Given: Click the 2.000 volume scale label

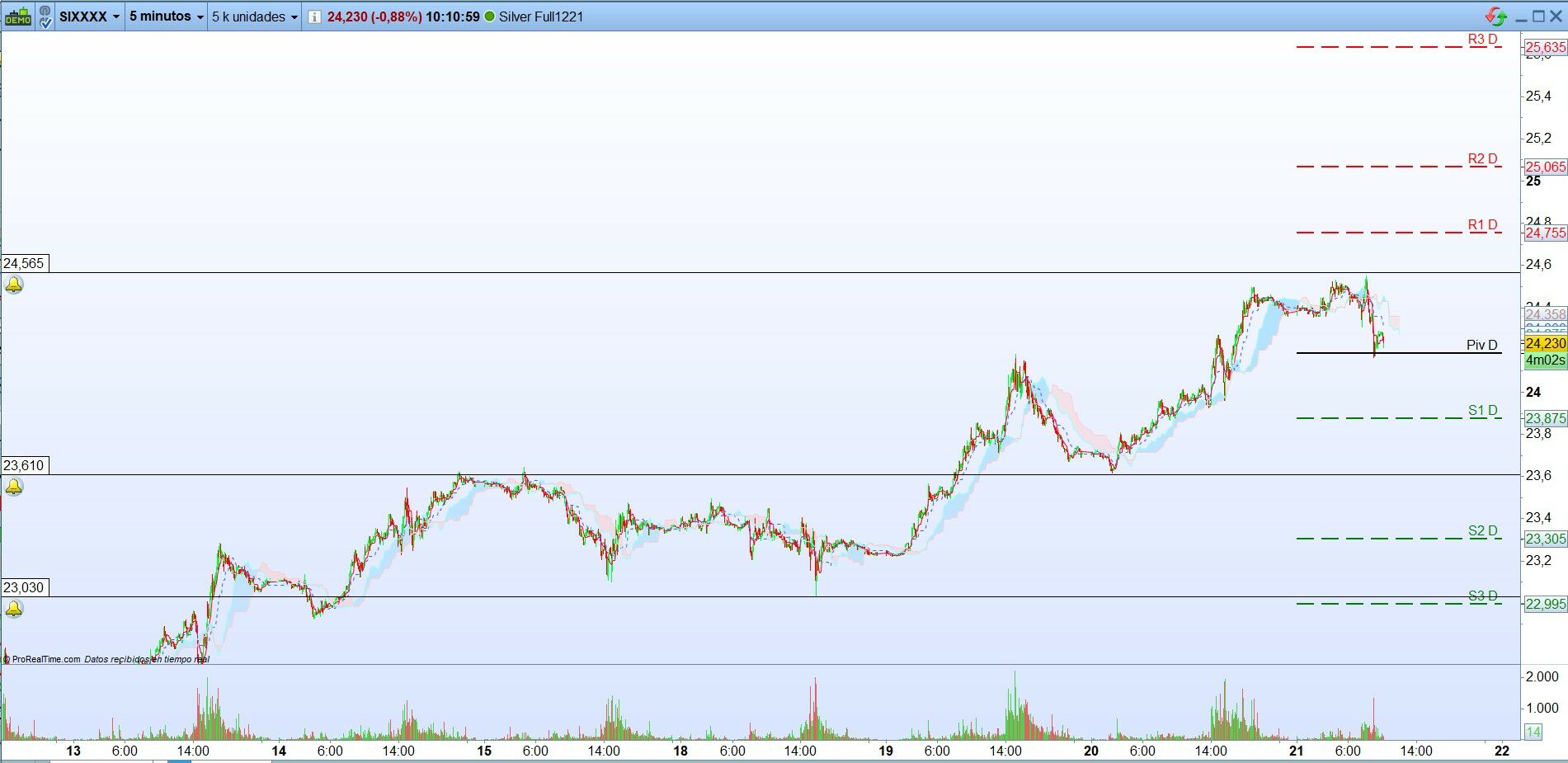Looking at the screenshot, I should (x=1542, y=676).
